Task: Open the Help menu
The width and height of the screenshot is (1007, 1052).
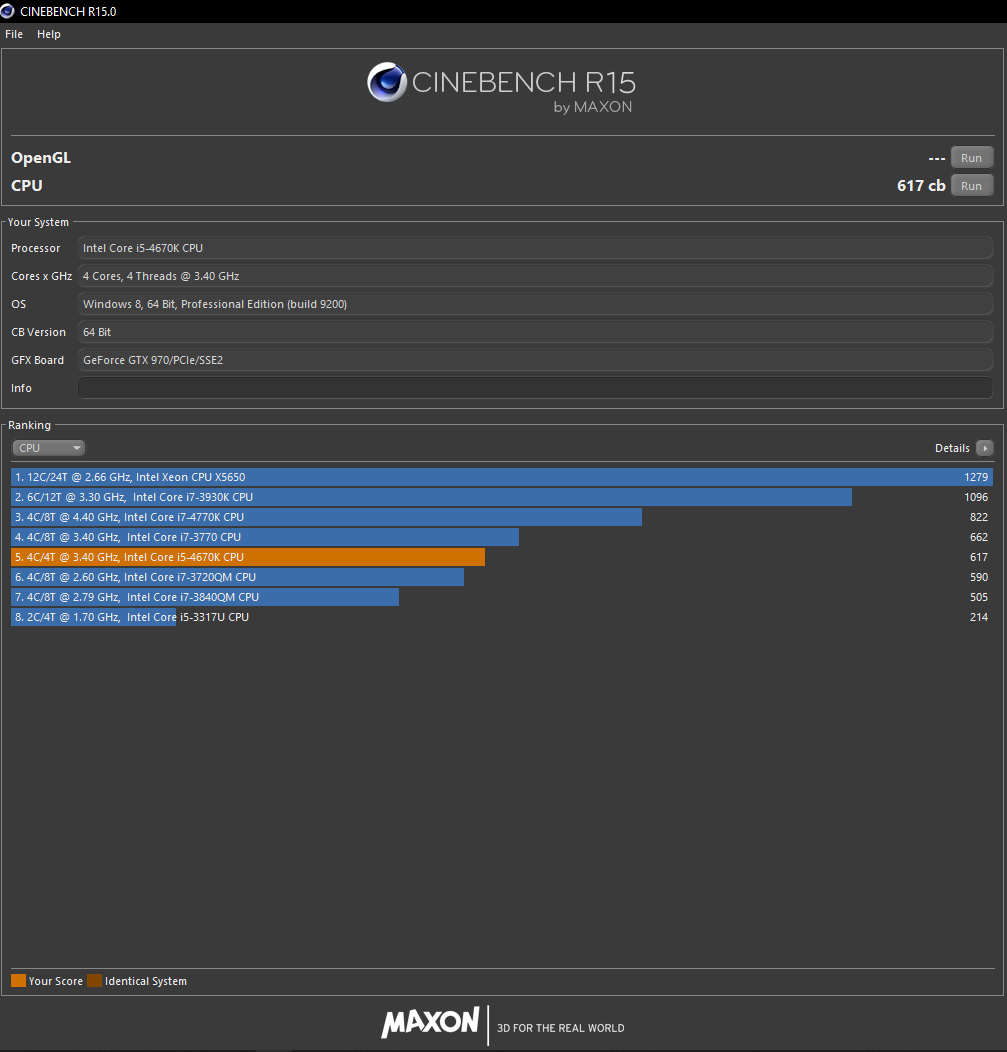Action: [x=49, y=34]
